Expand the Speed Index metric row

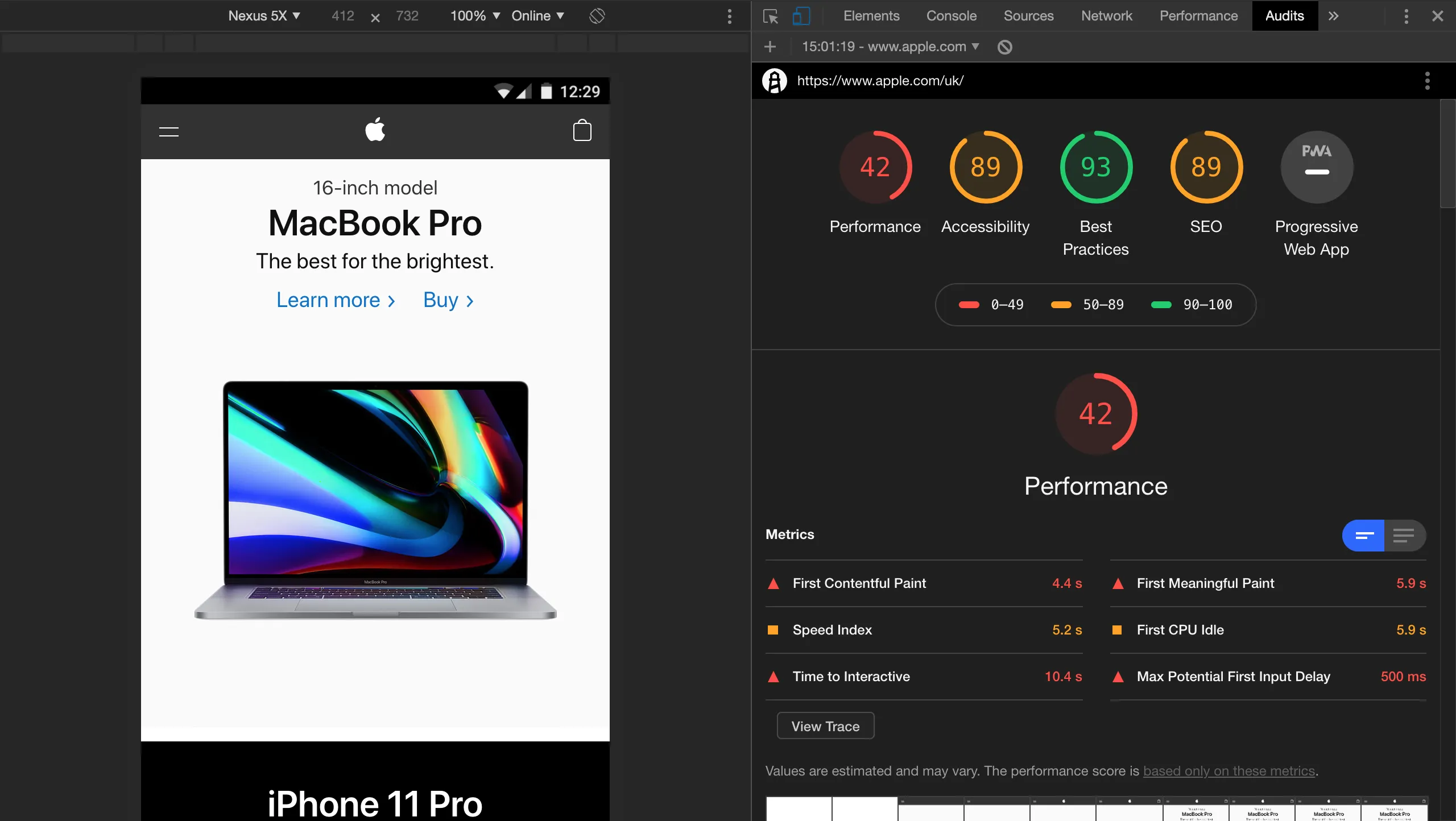pos(924,630)
